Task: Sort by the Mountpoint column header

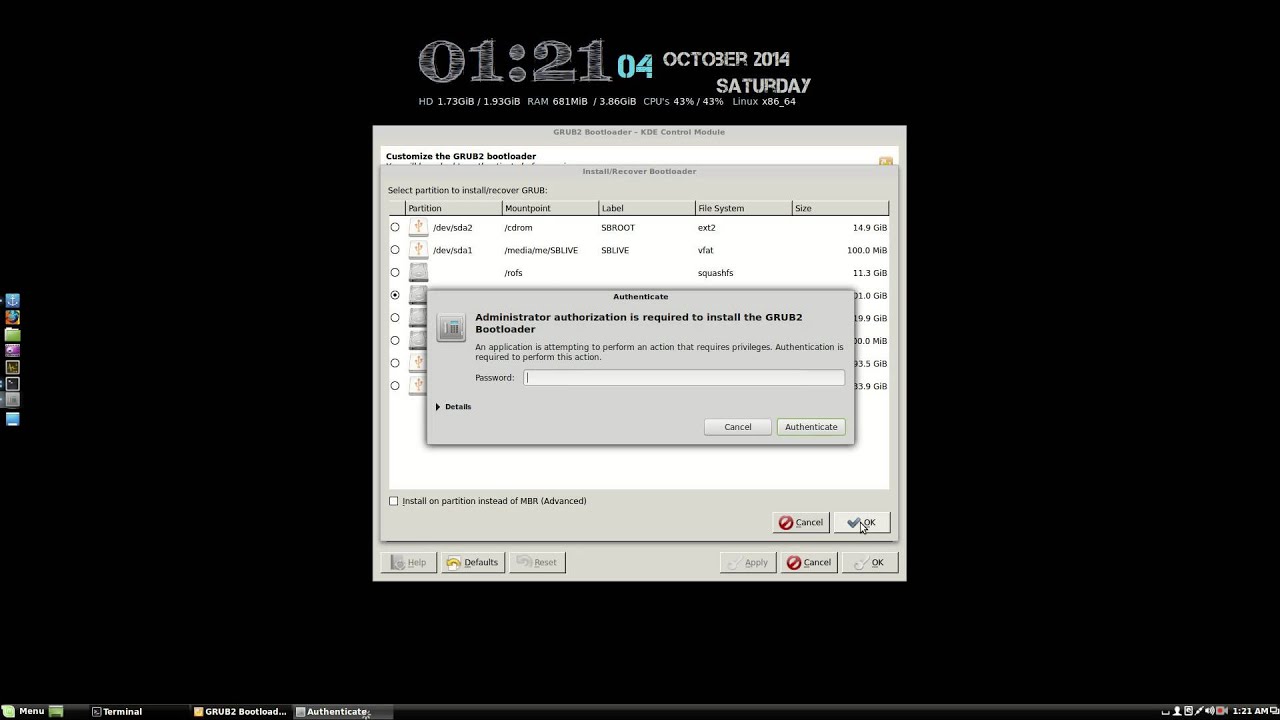Action: (x=550, y=208)
